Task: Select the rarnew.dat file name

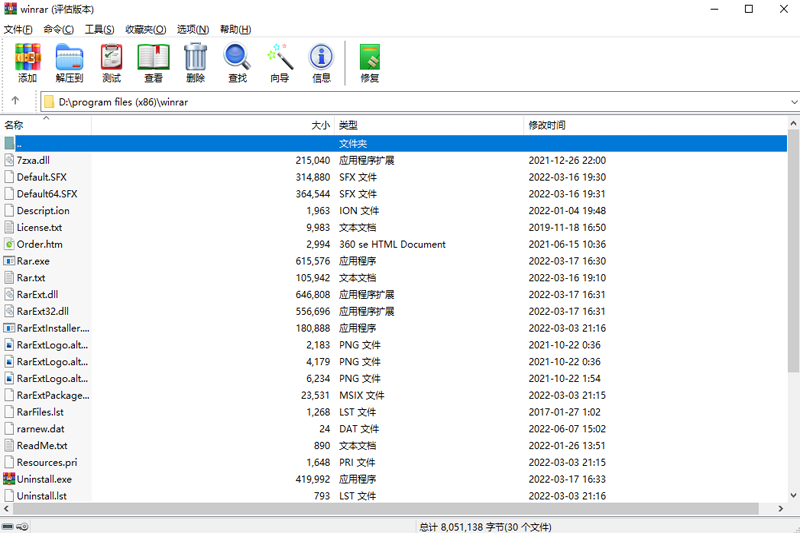Action: click(41, 429)
